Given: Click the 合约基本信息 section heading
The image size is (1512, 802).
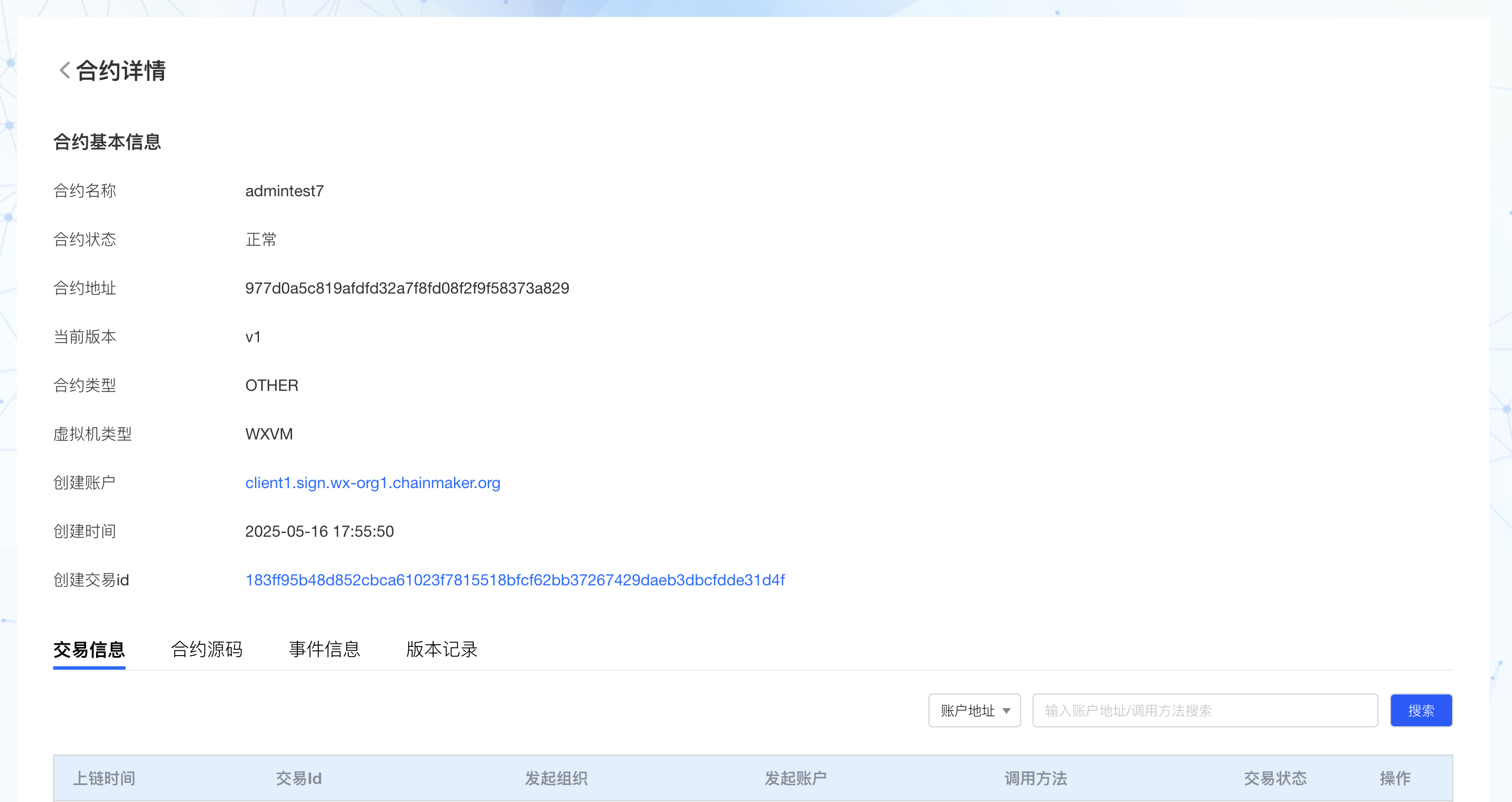Looking at the screenshot, I should (x=107, y=141).
